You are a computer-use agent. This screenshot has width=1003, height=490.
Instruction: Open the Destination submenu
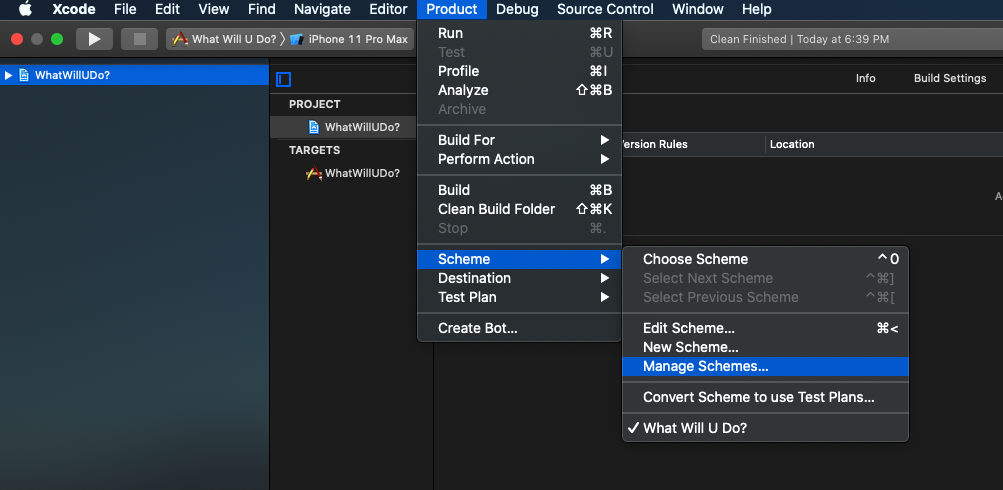(519, 278)
